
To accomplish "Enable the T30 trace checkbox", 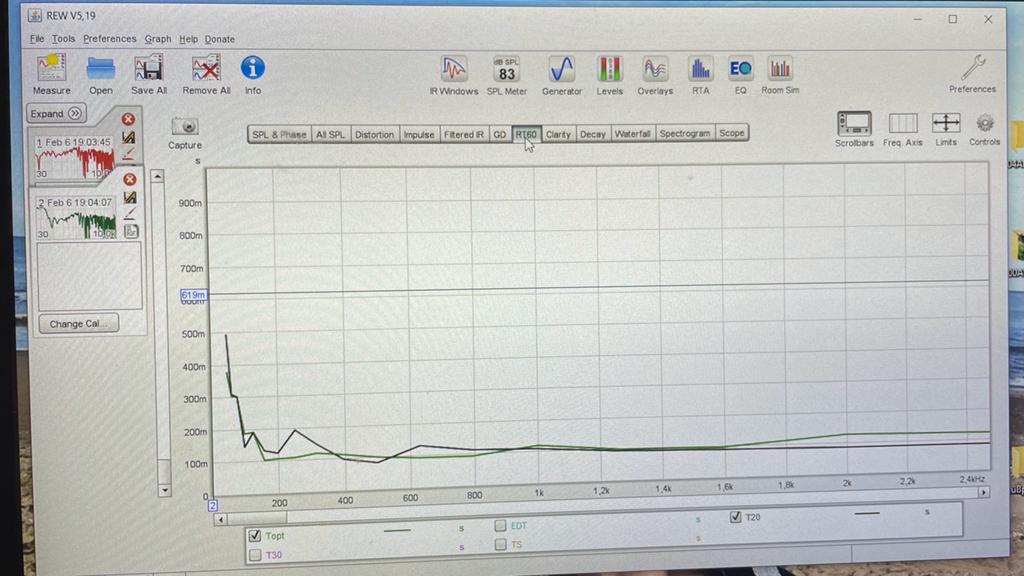I will click(x=255, y=555).
